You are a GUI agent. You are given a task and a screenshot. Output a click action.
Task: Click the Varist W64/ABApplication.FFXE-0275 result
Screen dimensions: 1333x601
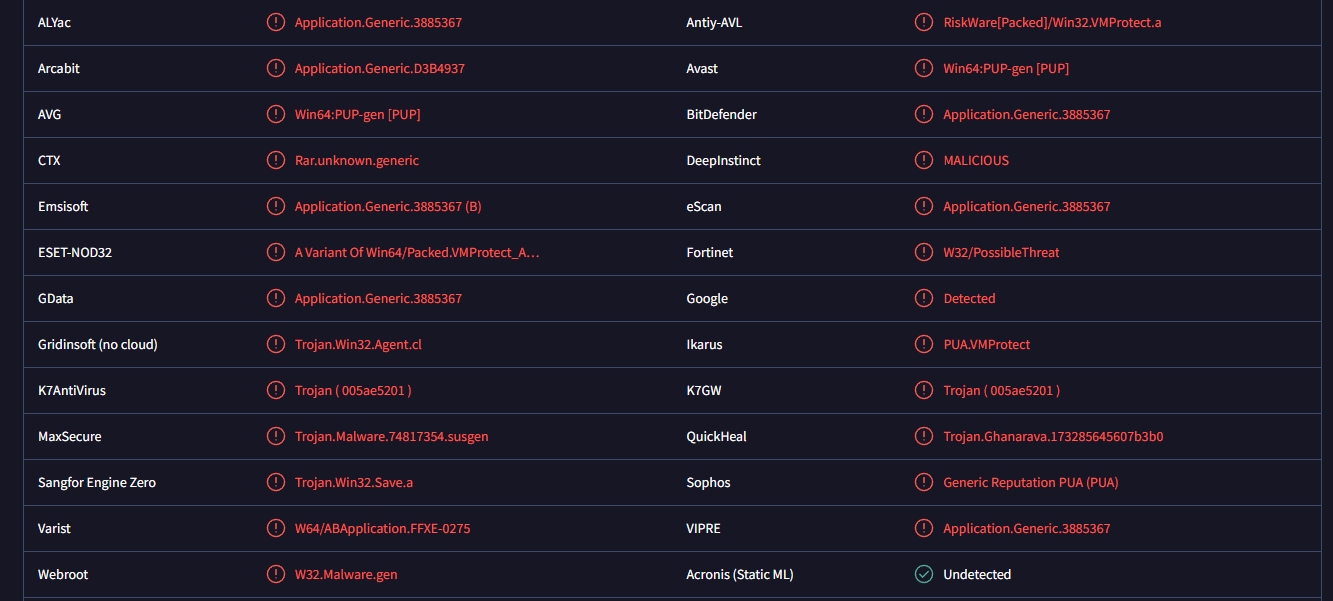(x=382, y=528)
